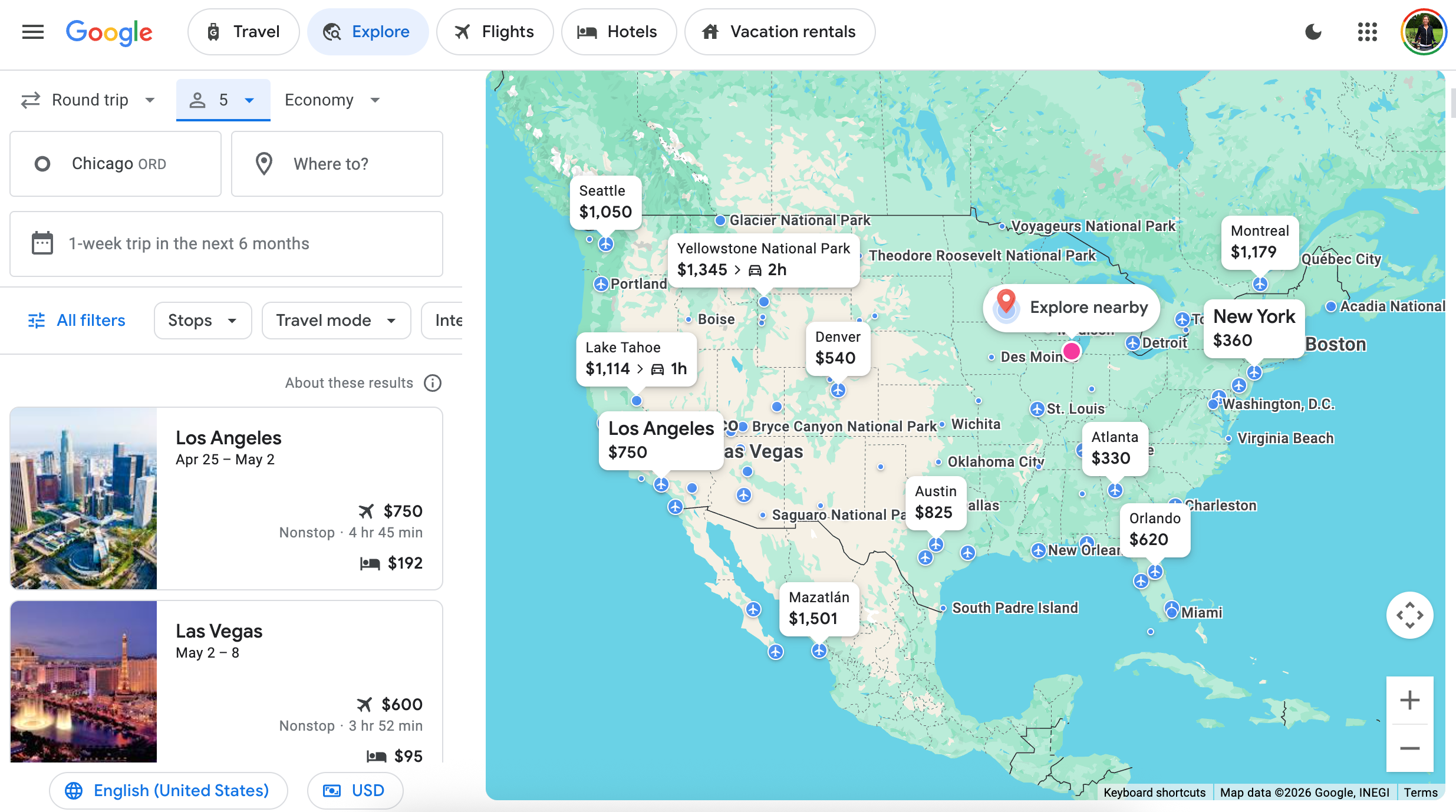This screenshot has width=1456, height=812.
Task: Click the Seattle airport marker on map
Action: click(x=606, y=244)
